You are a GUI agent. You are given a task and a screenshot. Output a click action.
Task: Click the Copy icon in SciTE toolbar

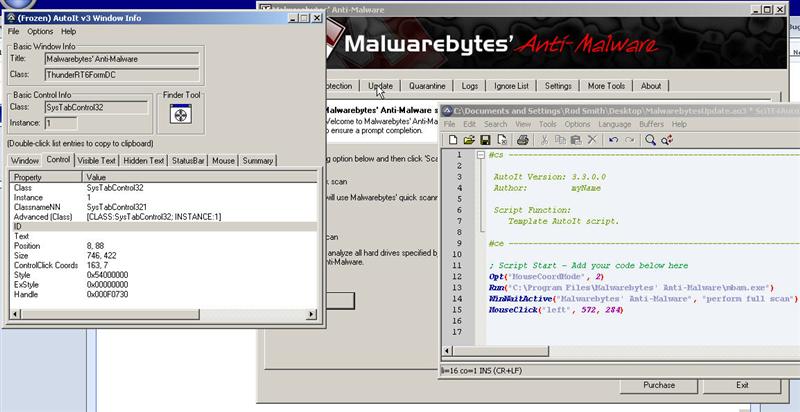(560, 140)
